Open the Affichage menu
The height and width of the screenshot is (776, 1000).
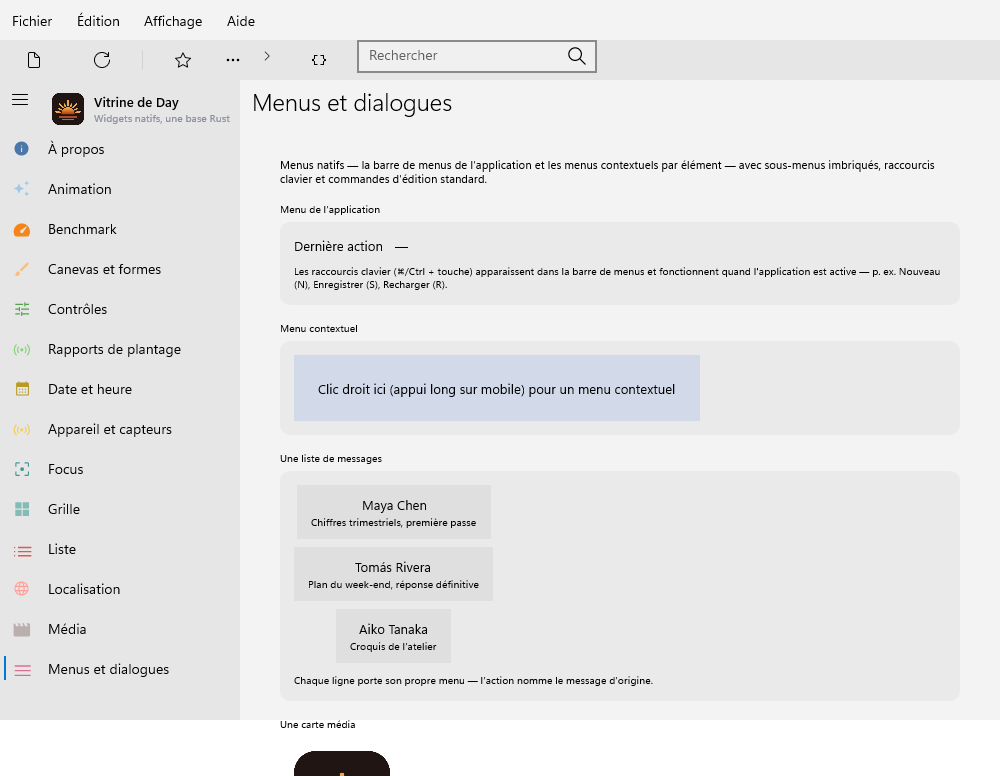point(173,21)
